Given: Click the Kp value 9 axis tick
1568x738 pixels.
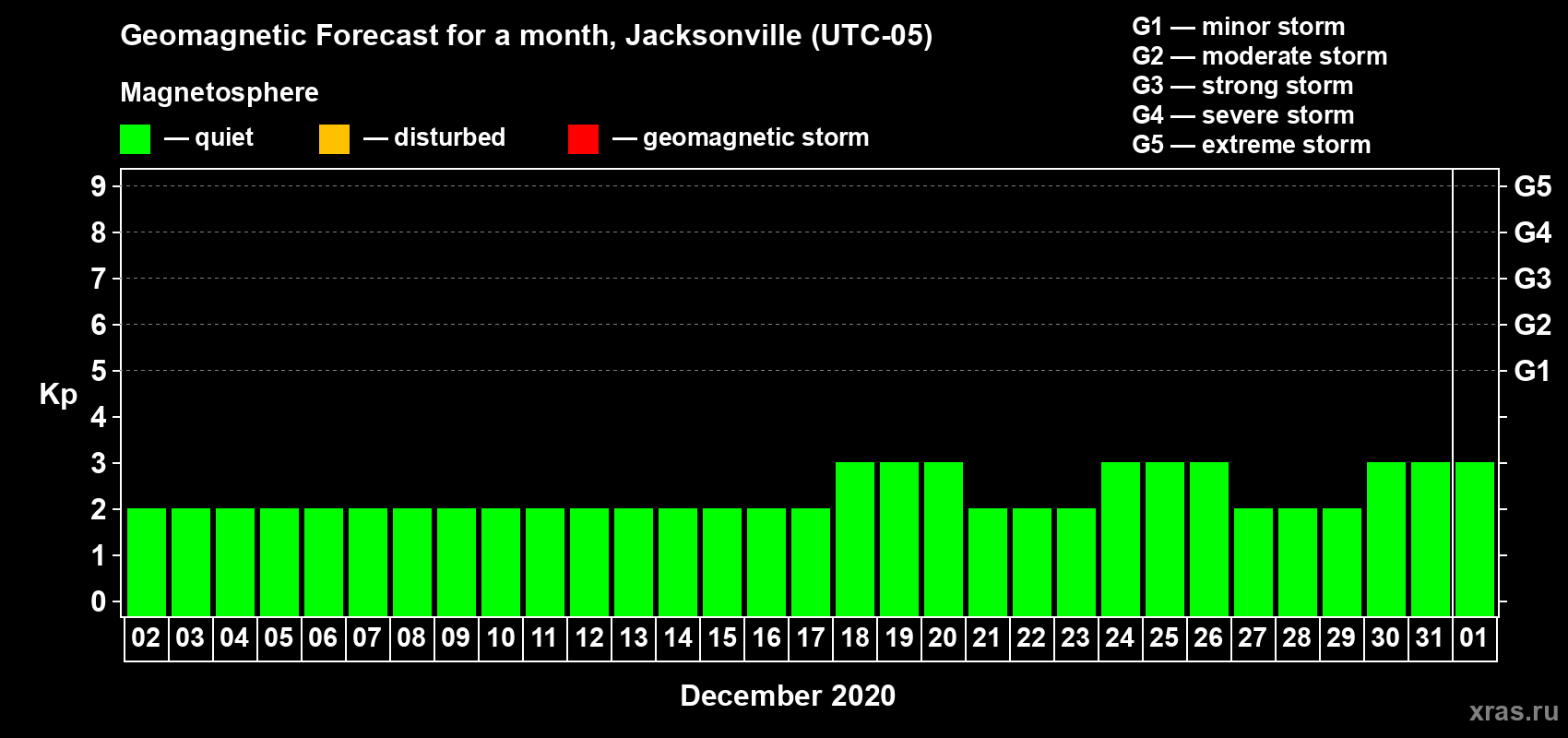Looking at the screenshot, I should pyautogui.click(x=99, y=186).
